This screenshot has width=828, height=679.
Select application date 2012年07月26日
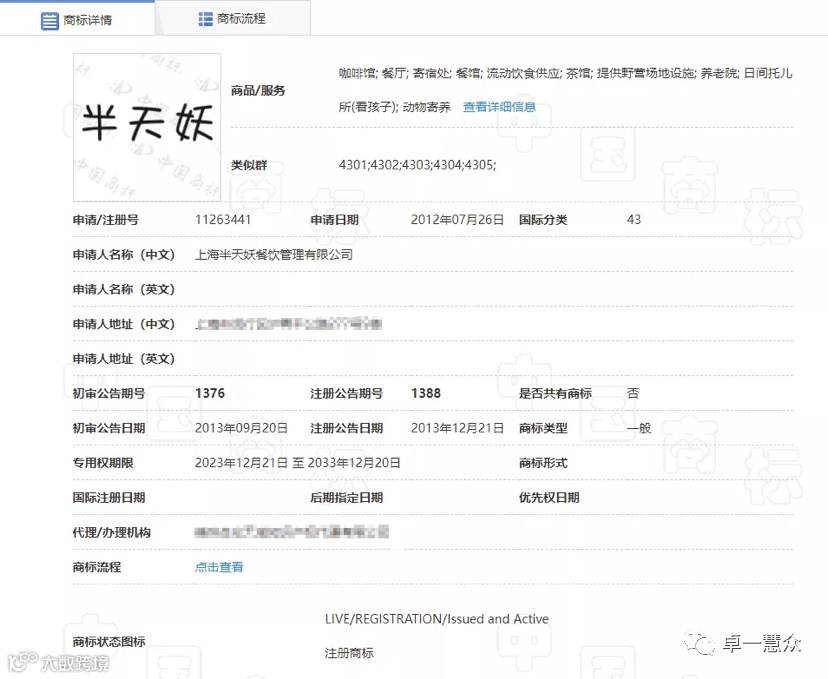pos(457,220)
